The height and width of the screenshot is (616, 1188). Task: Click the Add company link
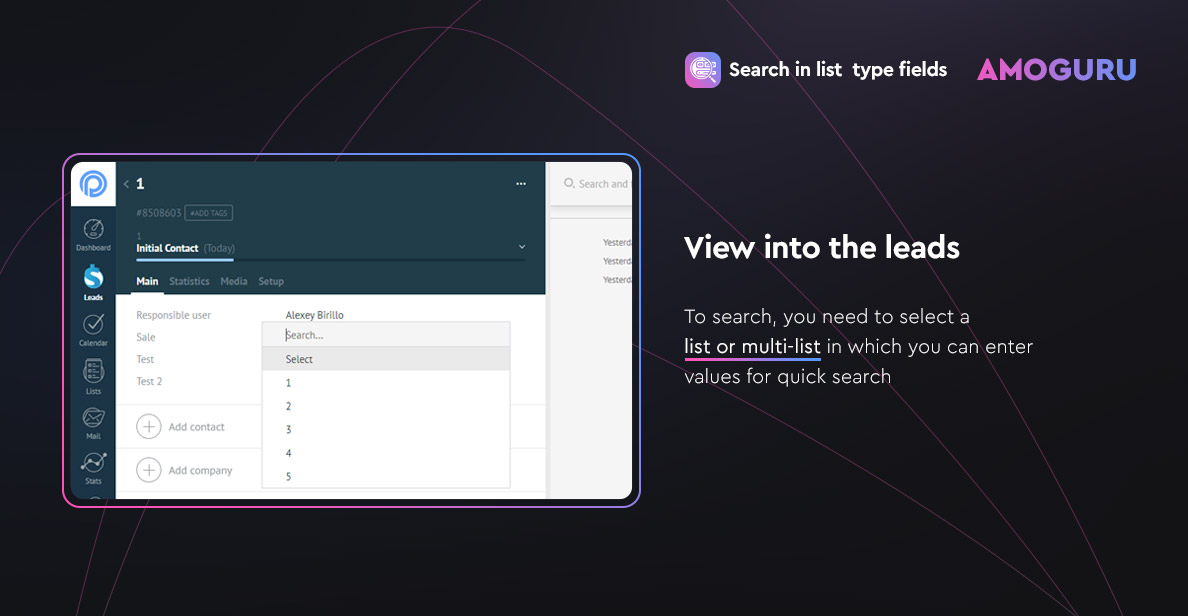pyautogui.click(x=200, y=471)
